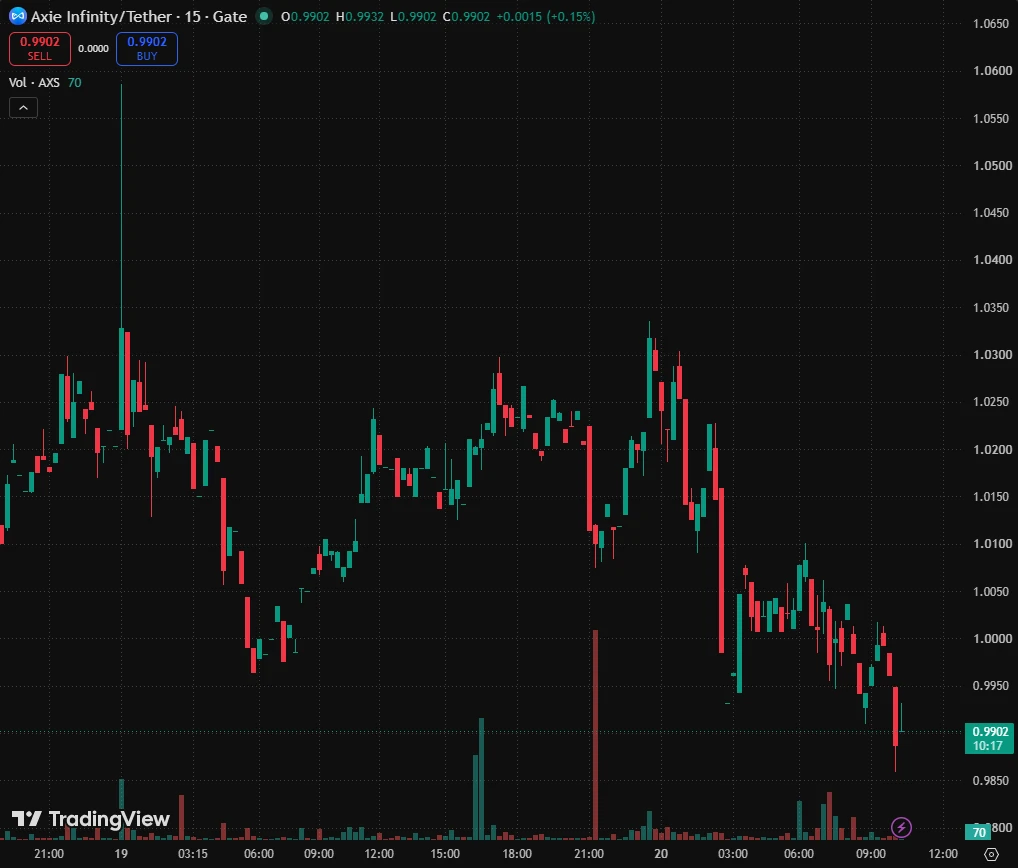Click the green volume label 70 on axis
The height and width of the screenshot is (868, 1018).
[979, 832]
